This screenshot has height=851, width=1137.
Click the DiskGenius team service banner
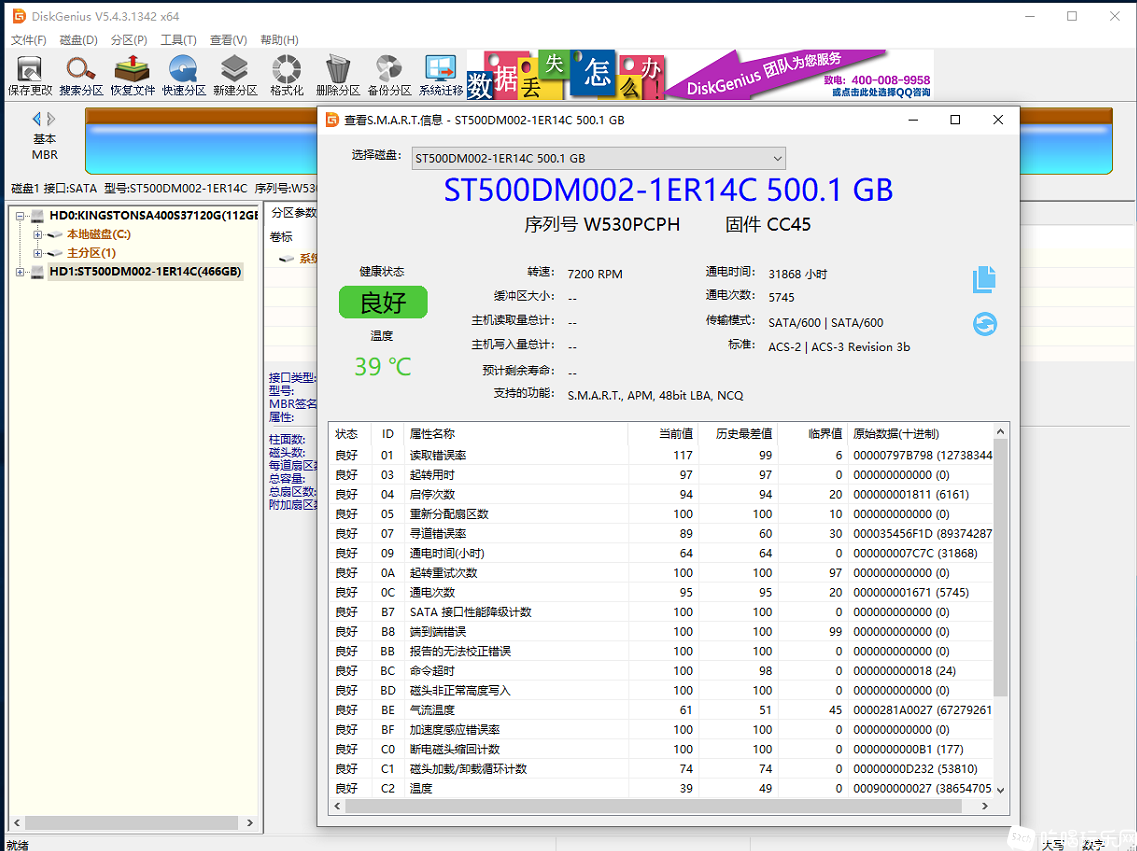799,75
